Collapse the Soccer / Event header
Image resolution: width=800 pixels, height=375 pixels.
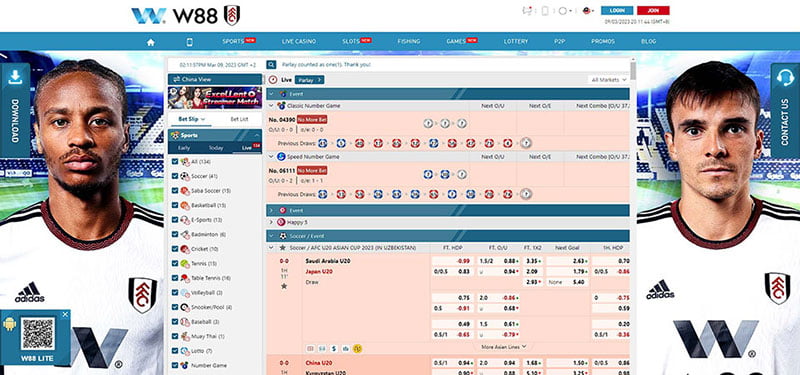271,236
